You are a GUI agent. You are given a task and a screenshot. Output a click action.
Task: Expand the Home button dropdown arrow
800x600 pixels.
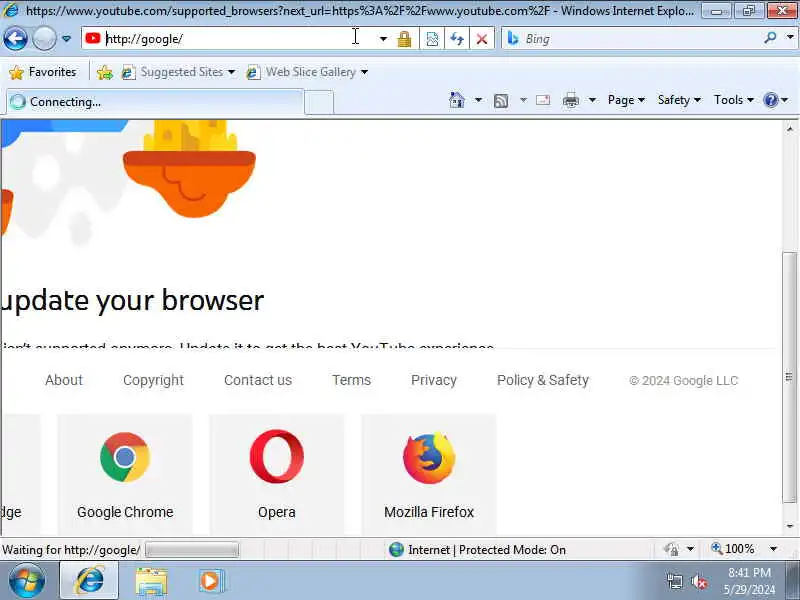478,100
